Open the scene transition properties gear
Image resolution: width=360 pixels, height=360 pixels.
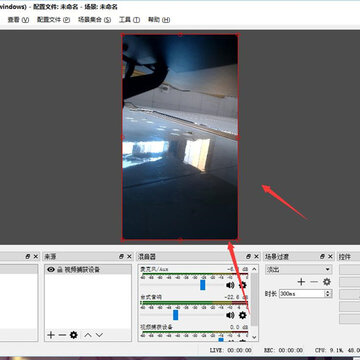pos(327,282)
